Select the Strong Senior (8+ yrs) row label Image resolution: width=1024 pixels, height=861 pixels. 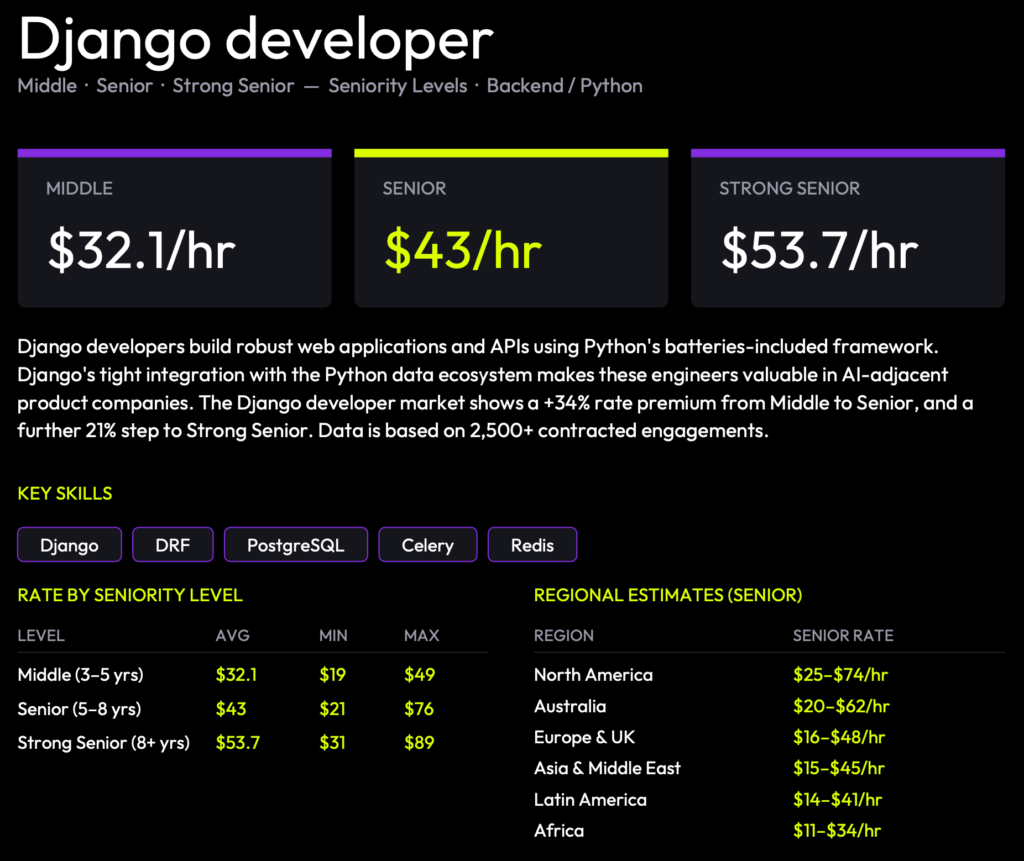[x=104, y=743]
